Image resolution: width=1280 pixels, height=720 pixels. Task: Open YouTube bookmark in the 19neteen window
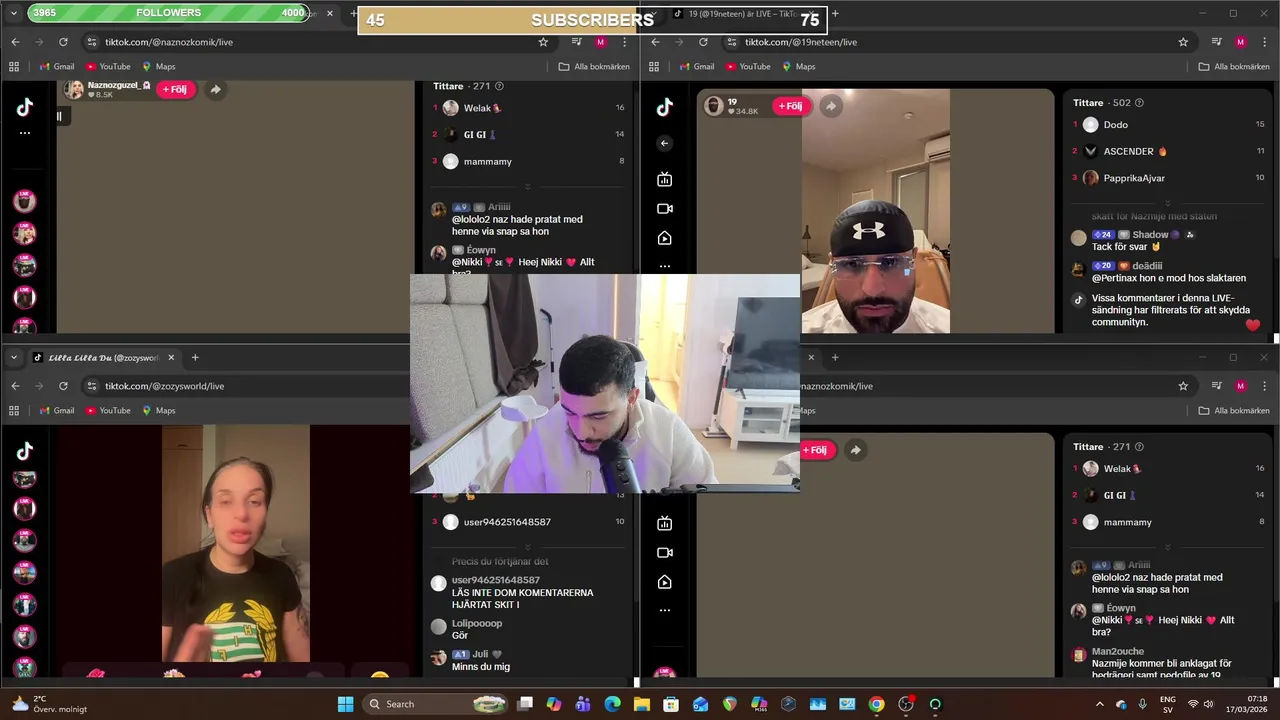(748, 66)
